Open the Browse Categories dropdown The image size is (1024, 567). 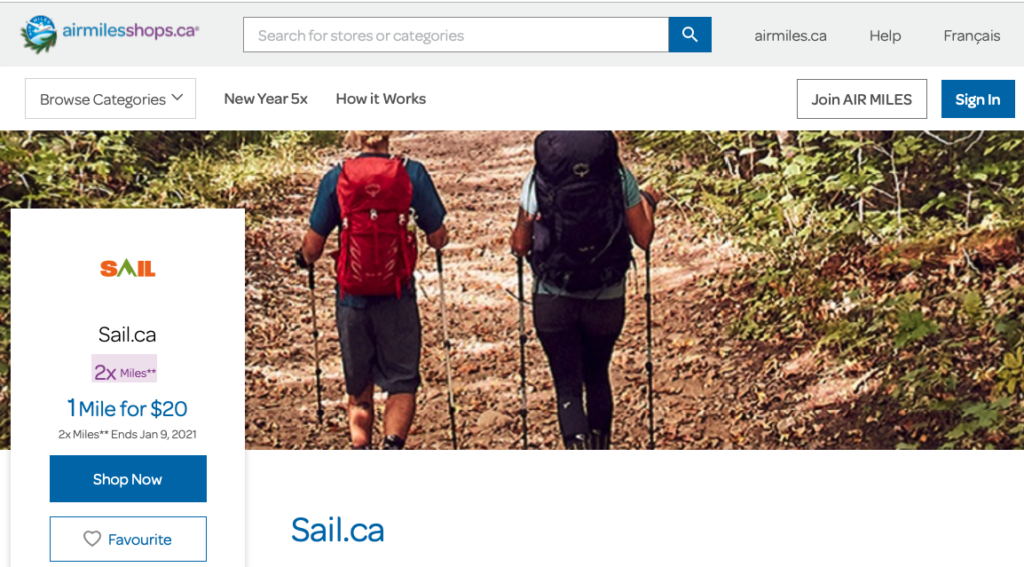[x=110, y=99]
